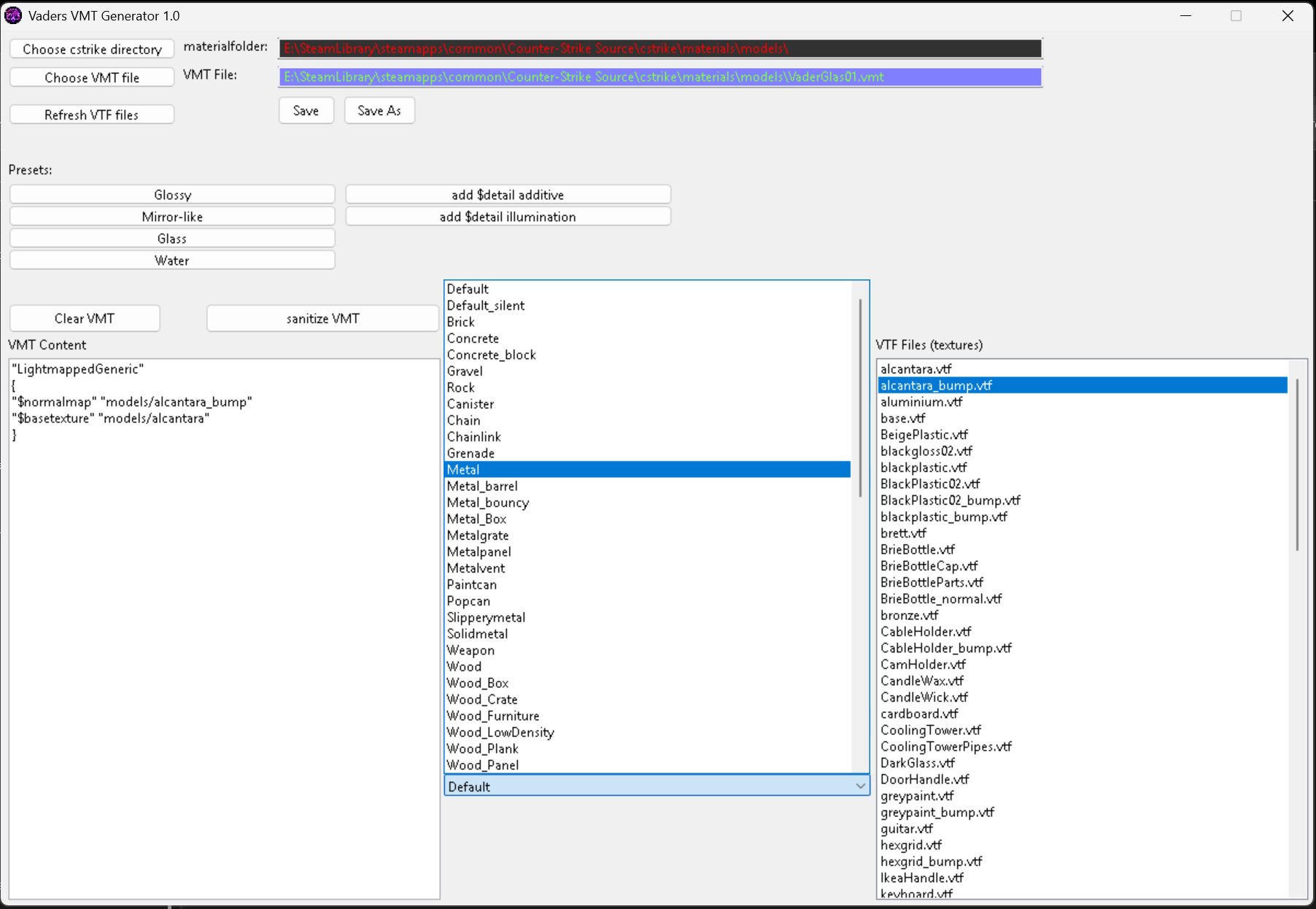Select BlackPlastic02_bump.vtf texture
1316x909 pixels.
point(1082,500)
